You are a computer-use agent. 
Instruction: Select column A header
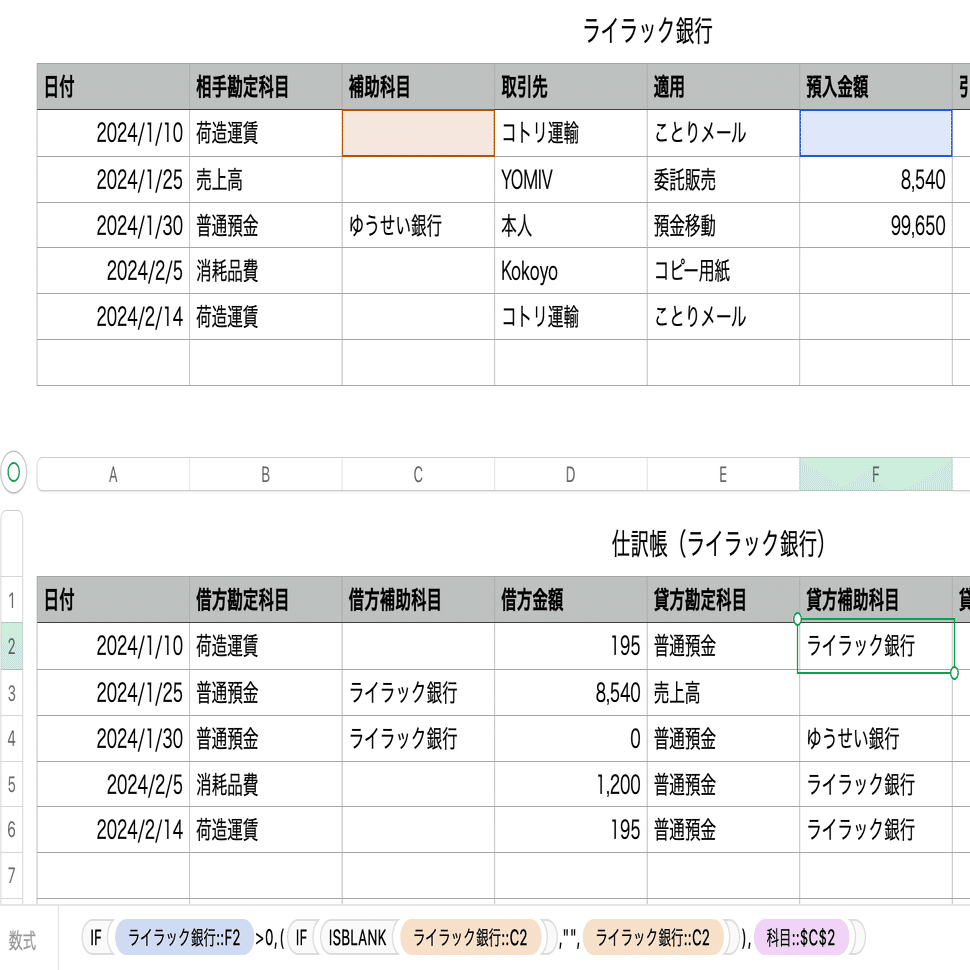[x=113, y=475]
